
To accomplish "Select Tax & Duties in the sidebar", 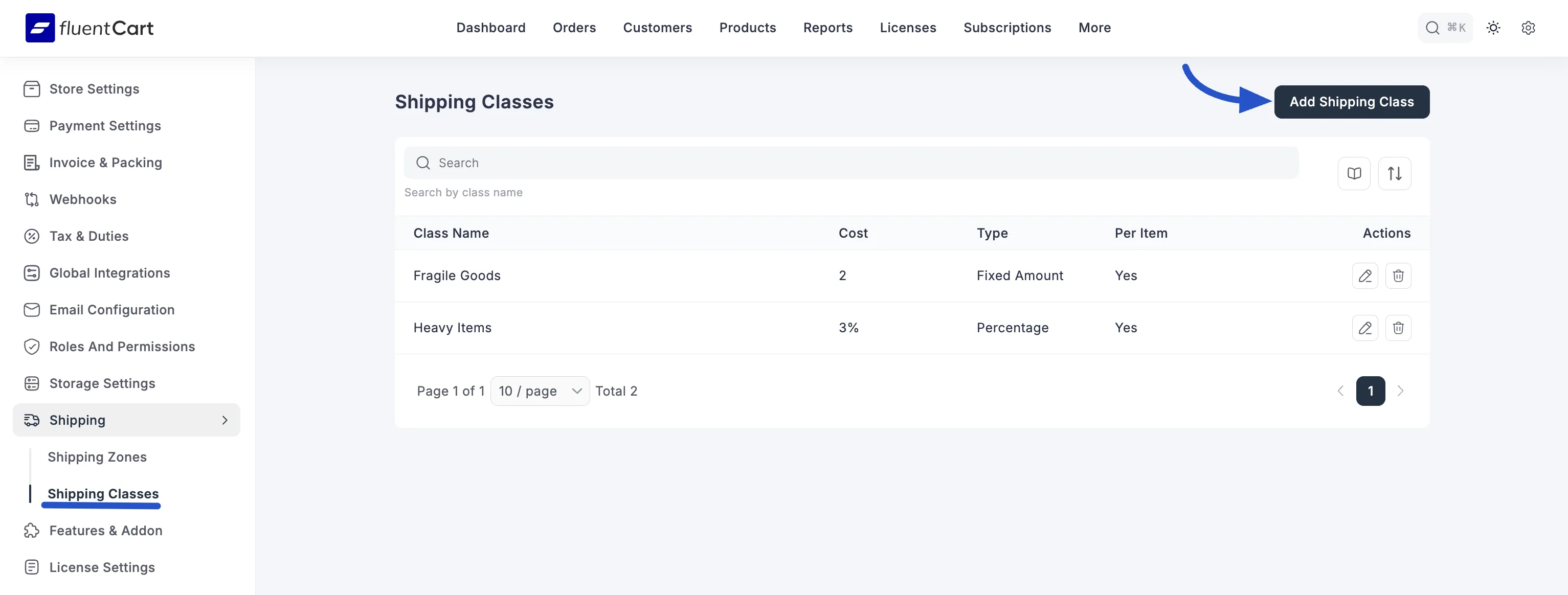I will (x=89, y=236).
